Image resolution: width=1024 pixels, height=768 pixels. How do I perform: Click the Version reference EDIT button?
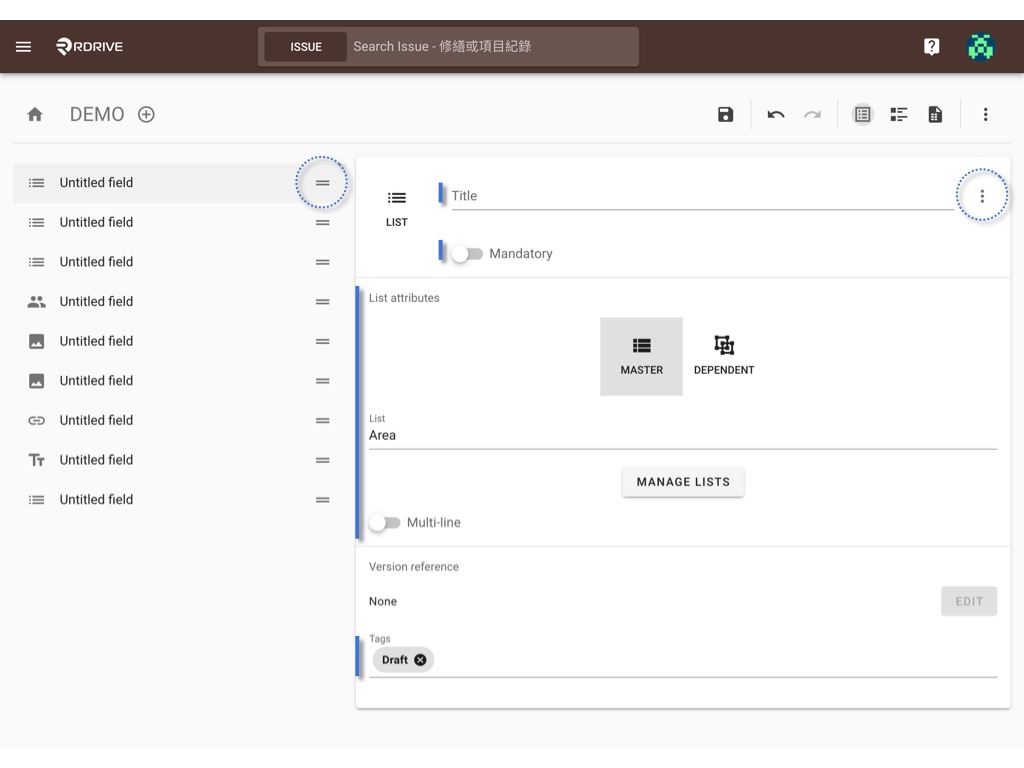(968, 601)
